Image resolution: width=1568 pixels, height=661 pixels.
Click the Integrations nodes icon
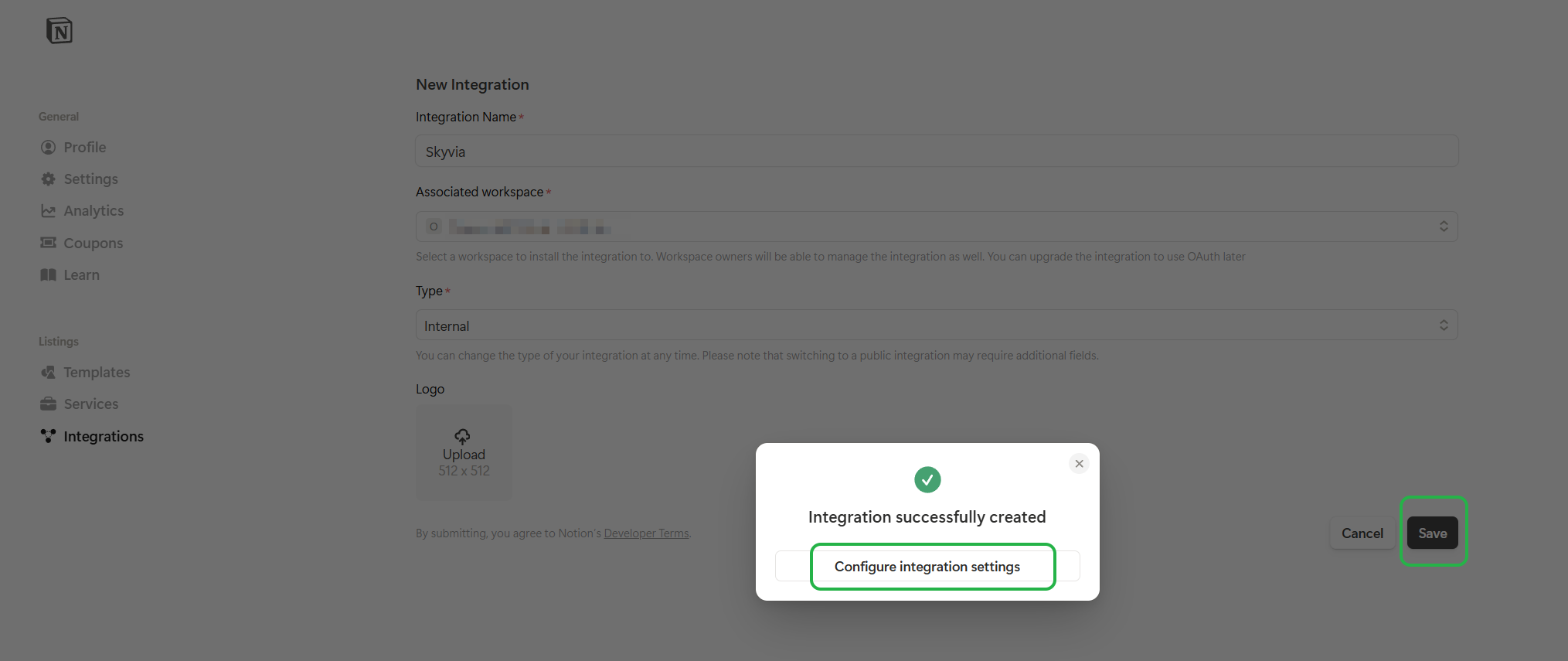(x=48, y=436)
